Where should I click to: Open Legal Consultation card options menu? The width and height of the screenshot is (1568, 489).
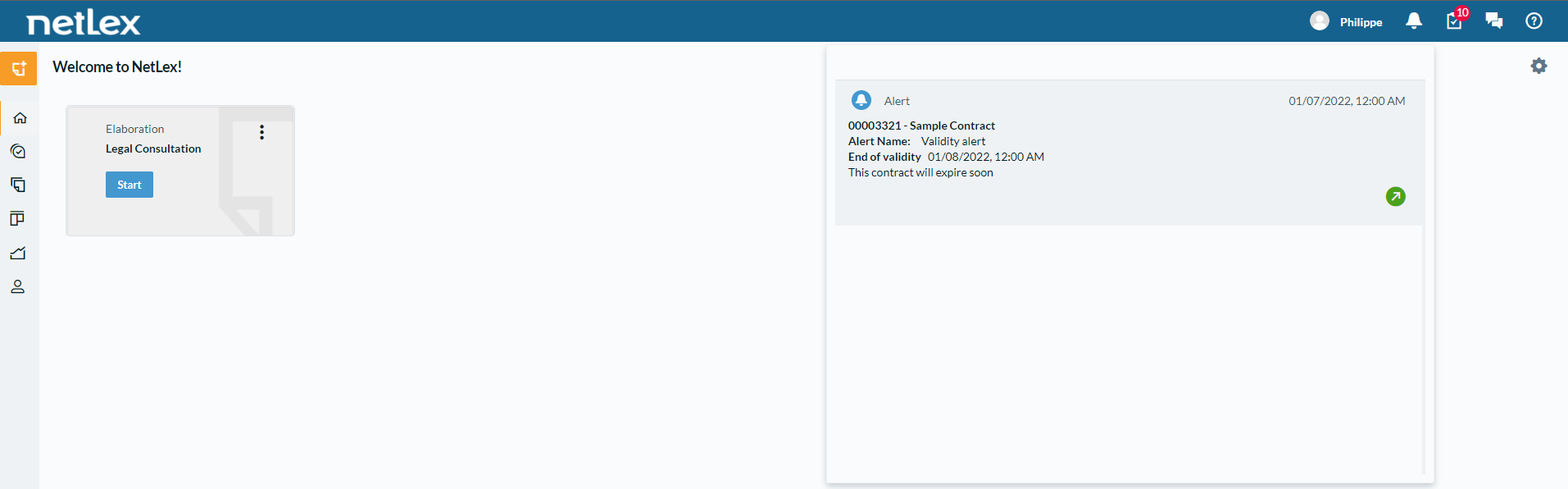coord(261,132)
